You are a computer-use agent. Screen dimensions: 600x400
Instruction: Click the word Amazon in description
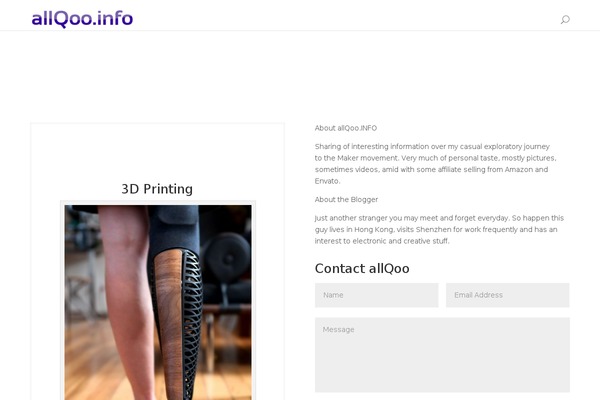[517, 169]
